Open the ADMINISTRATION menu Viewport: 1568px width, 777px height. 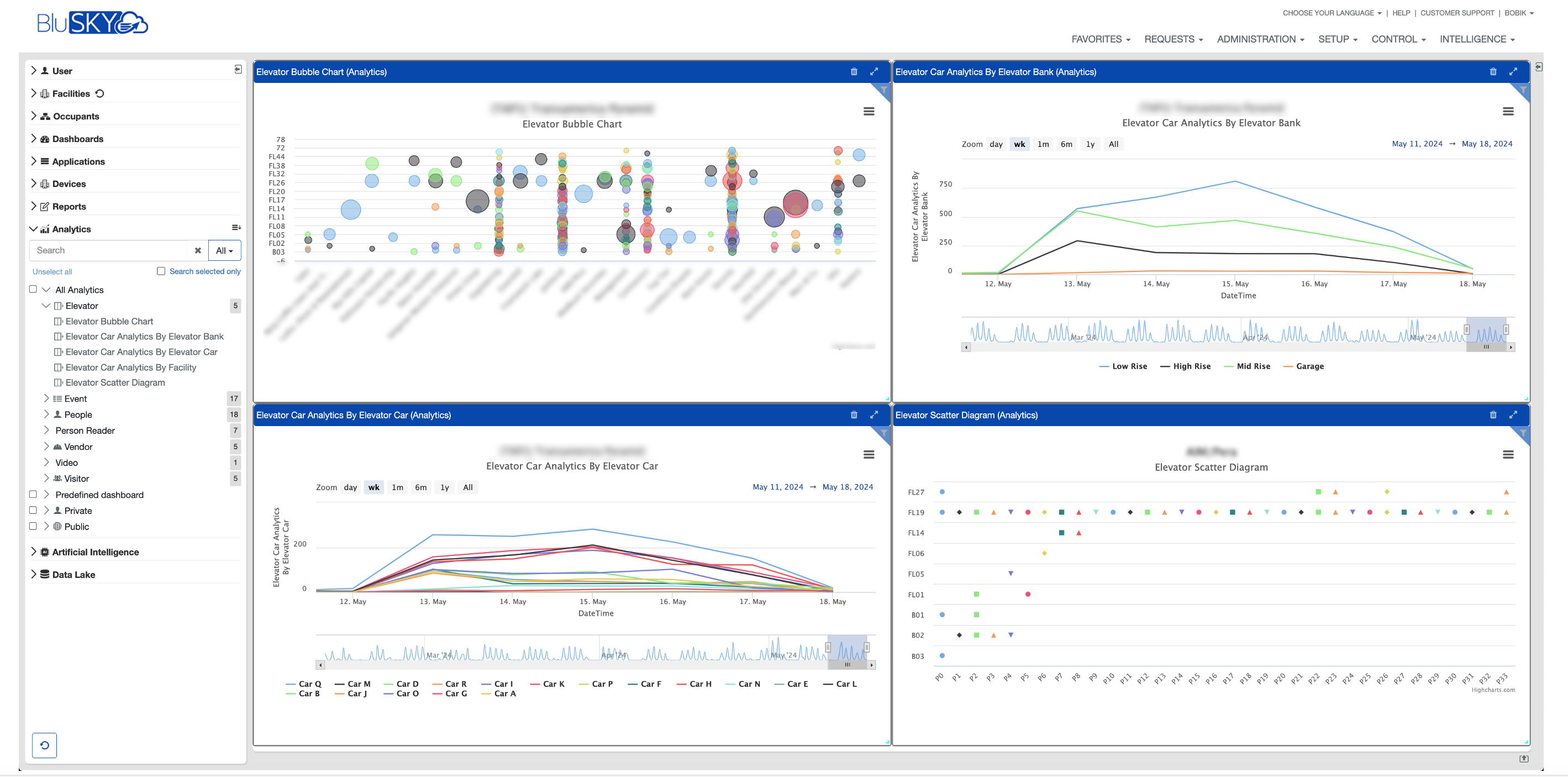(1260, 39)
